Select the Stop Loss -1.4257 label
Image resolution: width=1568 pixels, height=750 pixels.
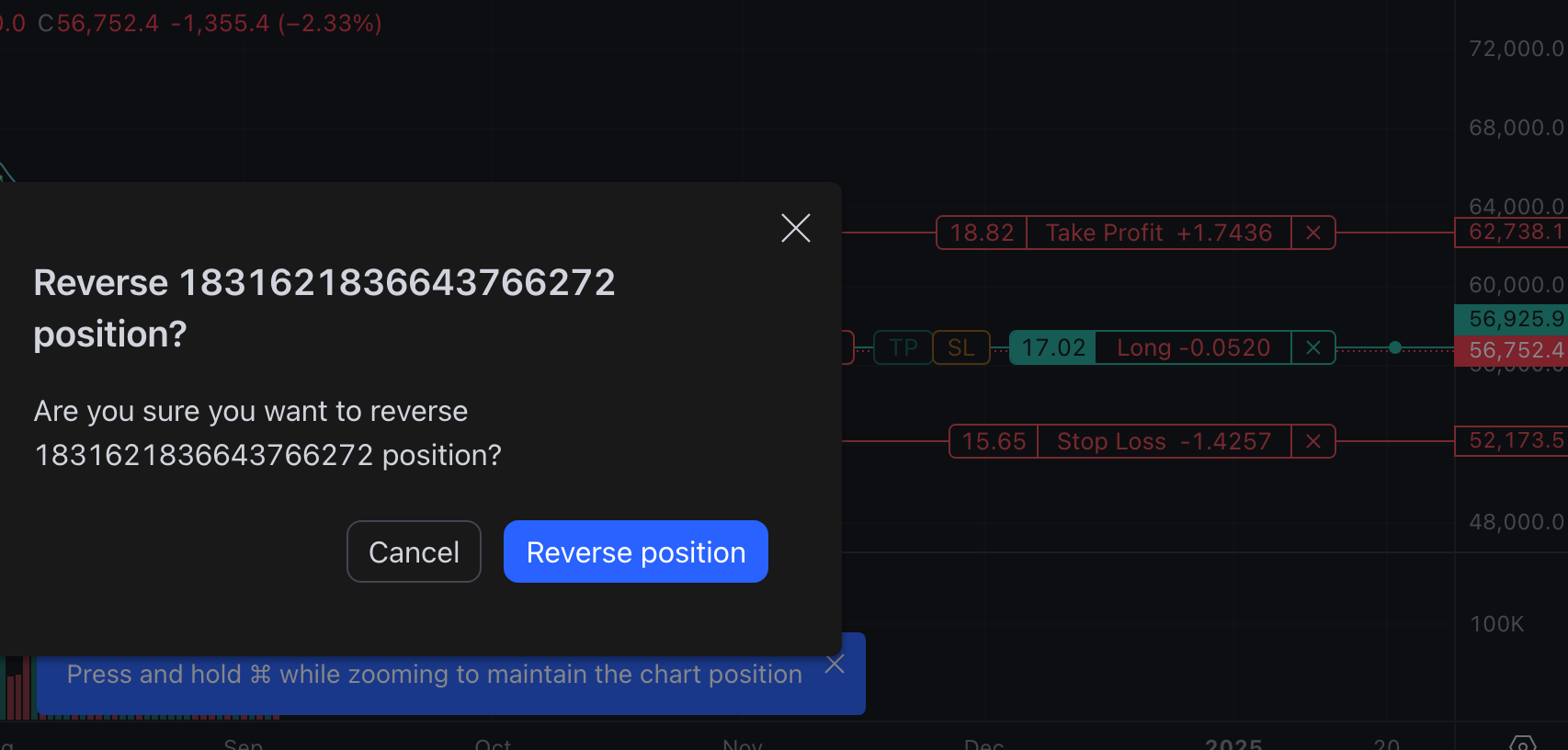click(x=1164, y=442)
